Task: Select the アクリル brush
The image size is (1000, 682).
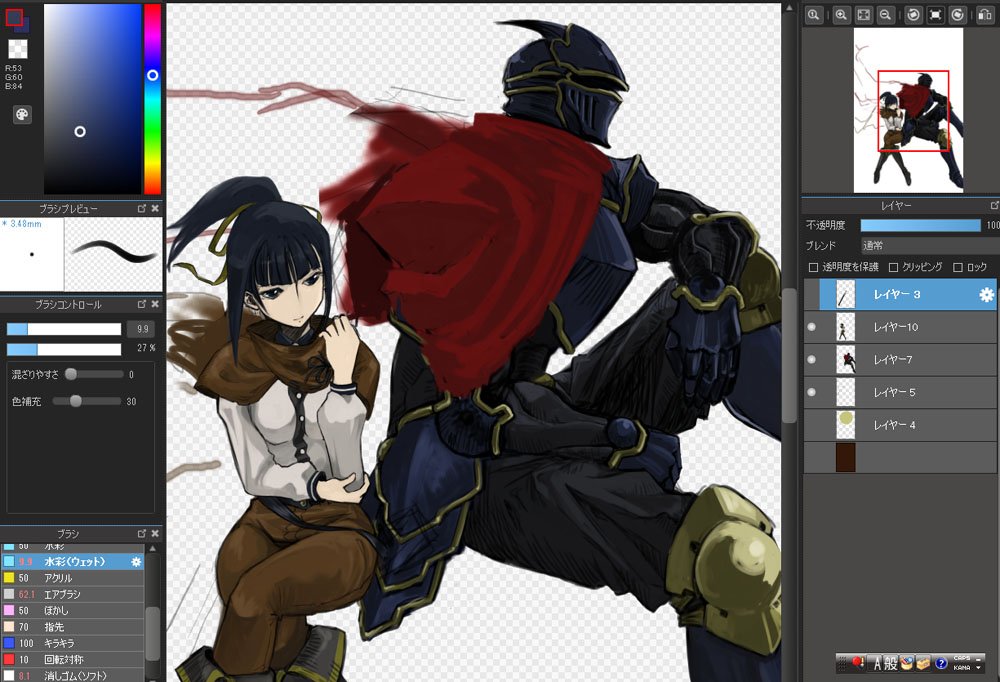Action: coord(72,578)
